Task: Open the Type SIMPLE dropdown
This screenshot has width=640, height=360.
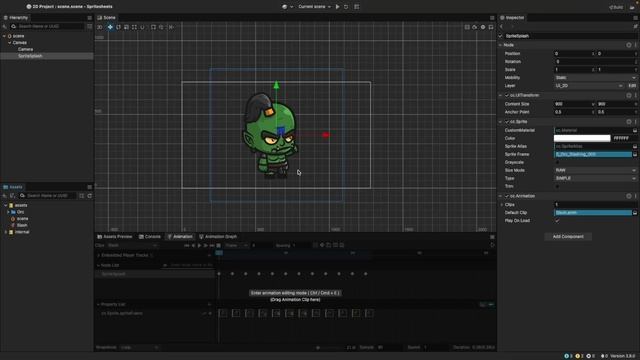Action: (595, 178)
